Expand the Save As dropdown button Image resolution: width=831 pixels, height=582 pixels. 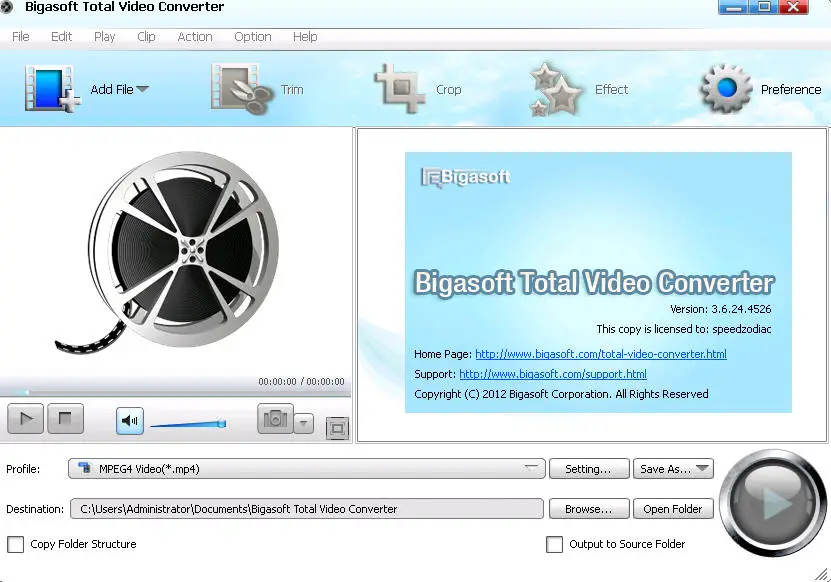pos(673,469)
